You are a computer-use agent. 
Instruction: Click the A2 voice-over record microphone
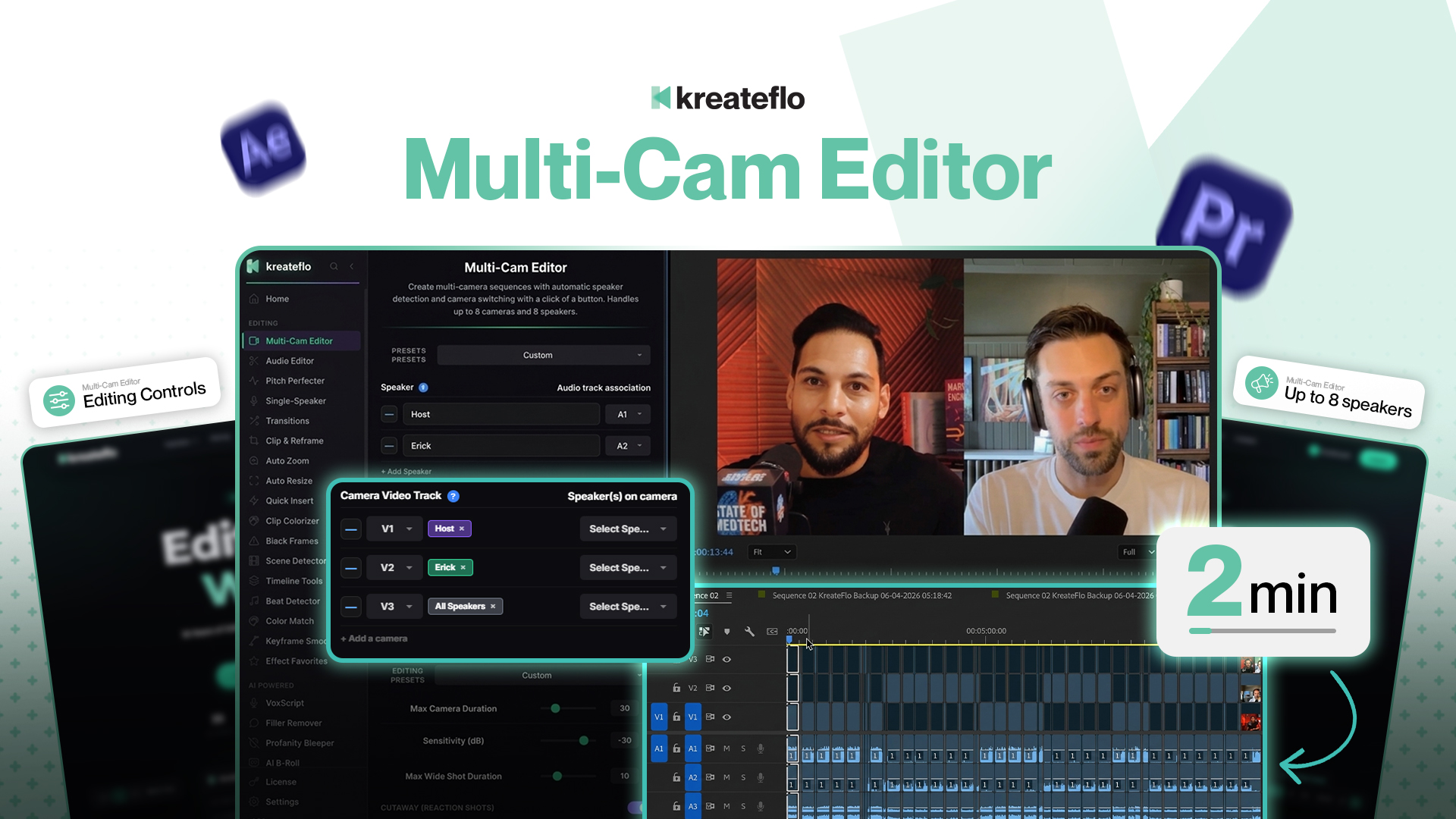[761, 777]
